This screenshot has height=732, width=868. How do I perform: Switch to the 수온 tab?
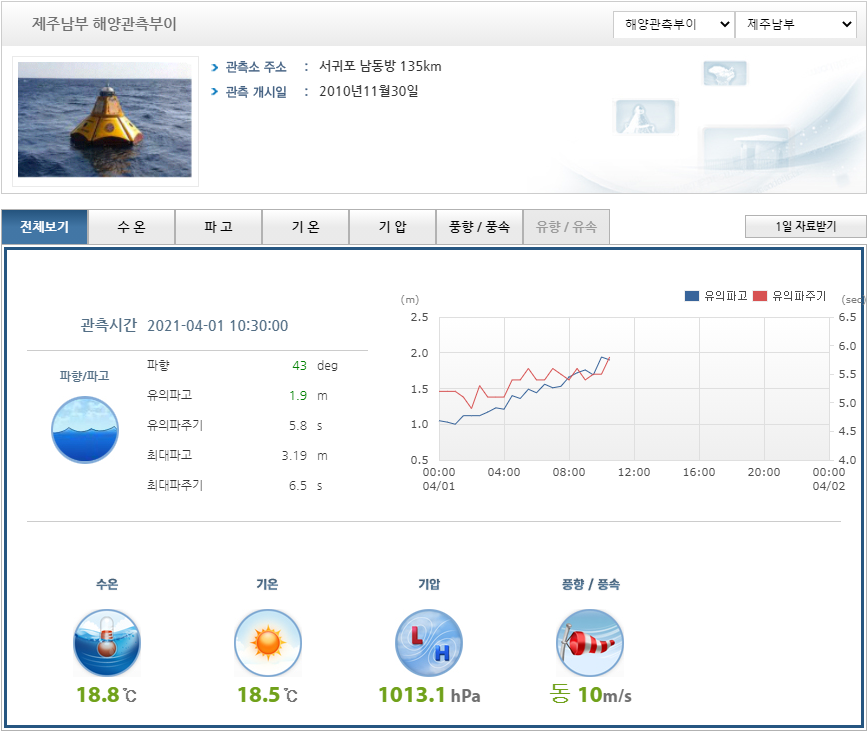click(x=131, y=226)
